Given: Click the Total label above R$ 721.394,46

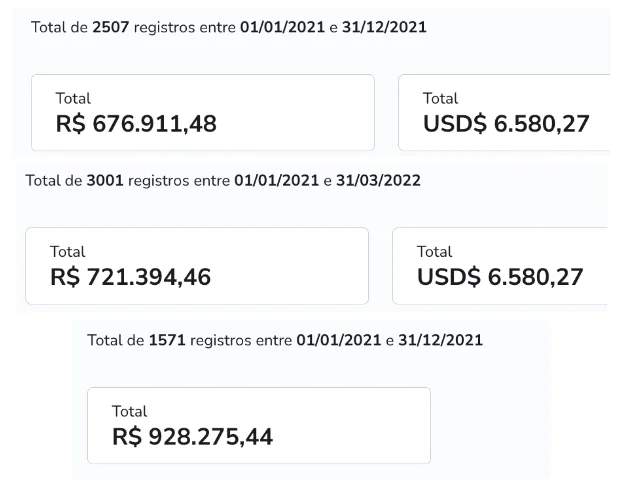Looking at the screenshot, I should point(68,252).
